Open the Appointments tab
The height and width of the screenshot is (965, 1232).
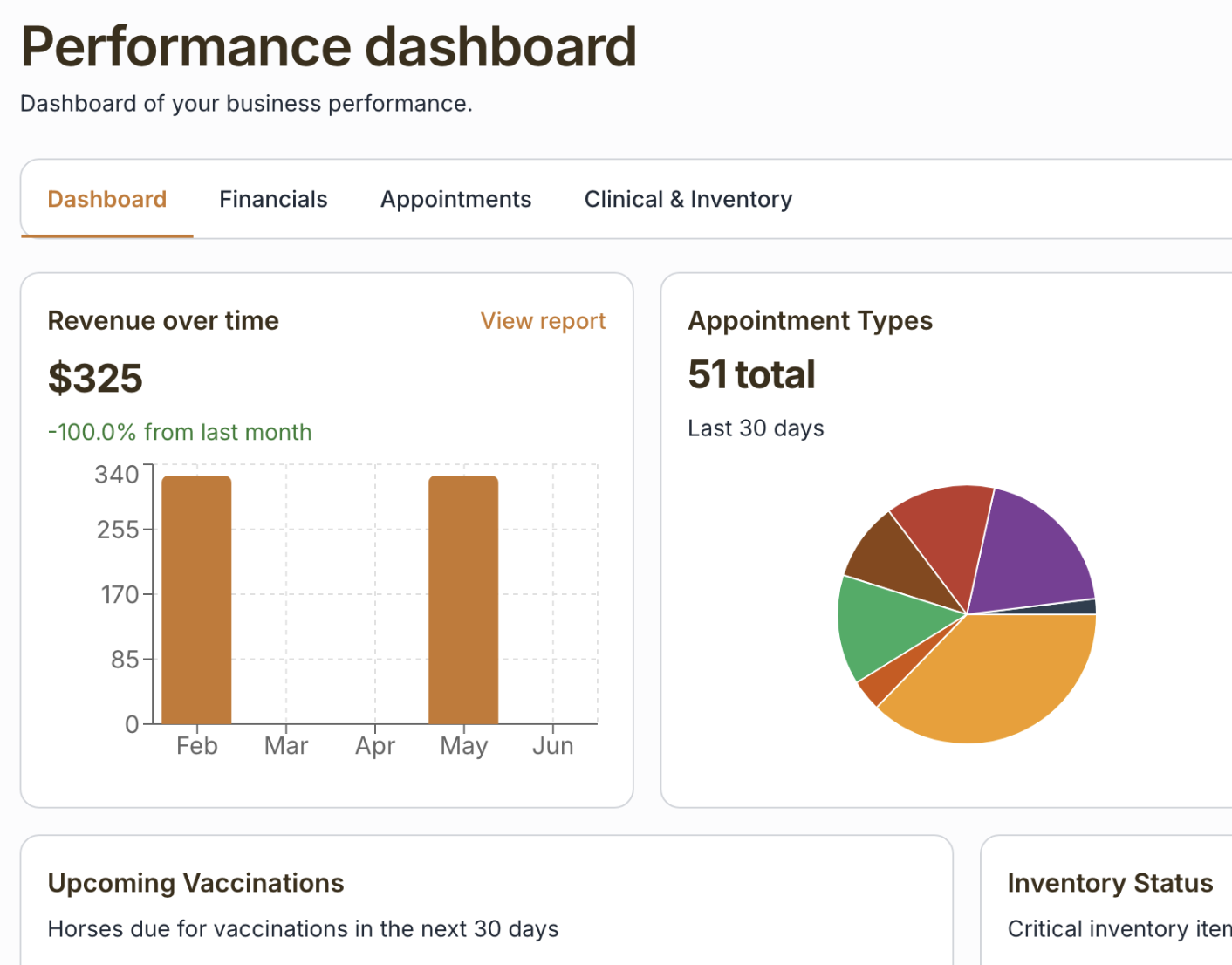tap(455, 200)
